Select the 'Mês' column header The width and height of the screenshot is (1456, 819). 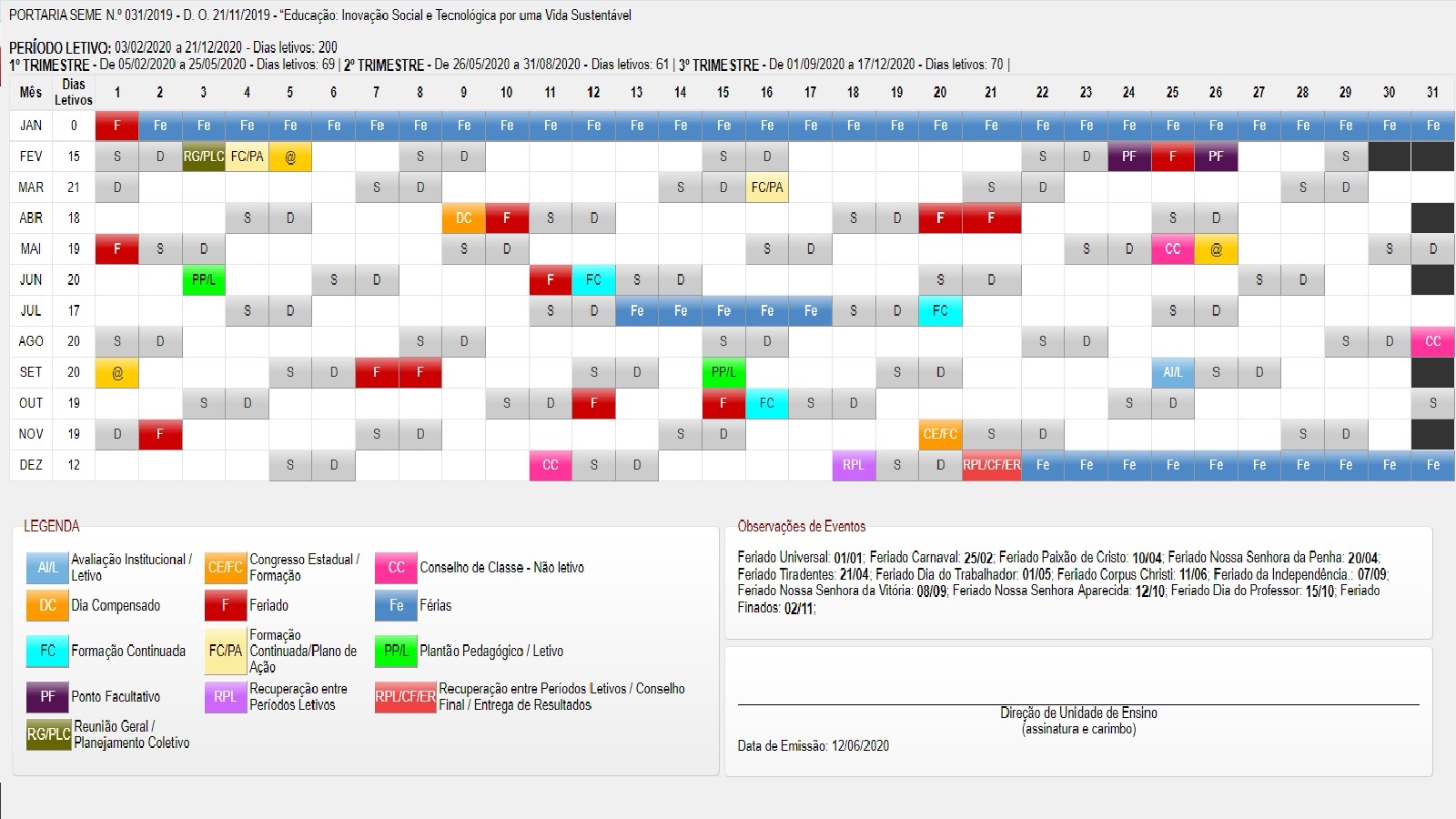pyautogui.click(x=31, y=92)
